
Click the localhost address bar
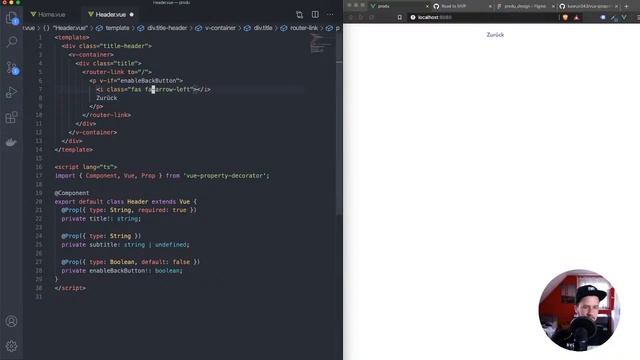pyautogui.click(x=484, y=18)
